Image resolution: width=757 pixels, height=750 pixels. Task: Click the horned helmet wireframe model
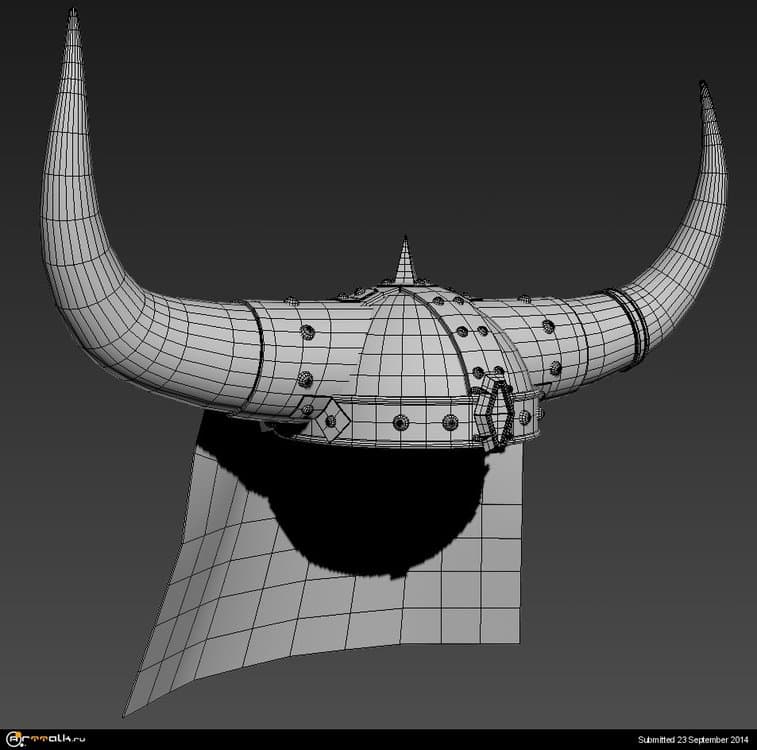point(384,362)
